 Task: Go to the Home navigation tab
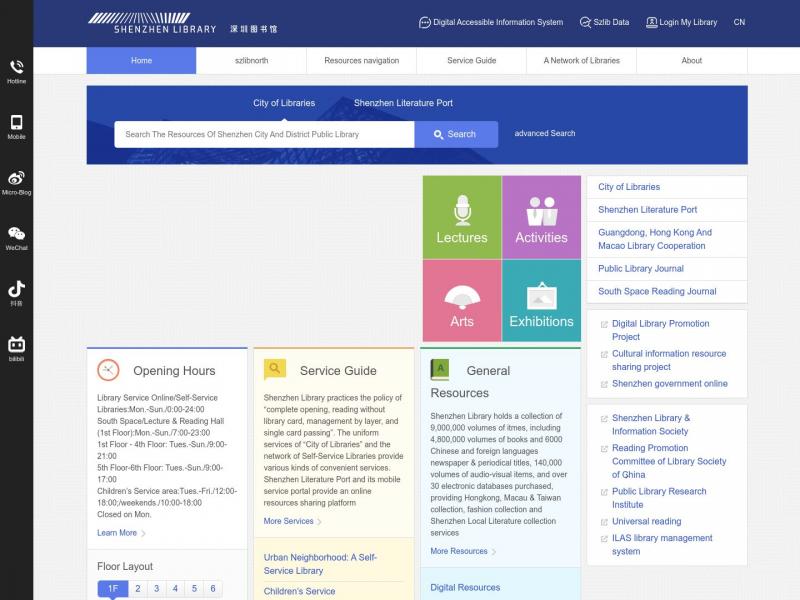(141, 61)
